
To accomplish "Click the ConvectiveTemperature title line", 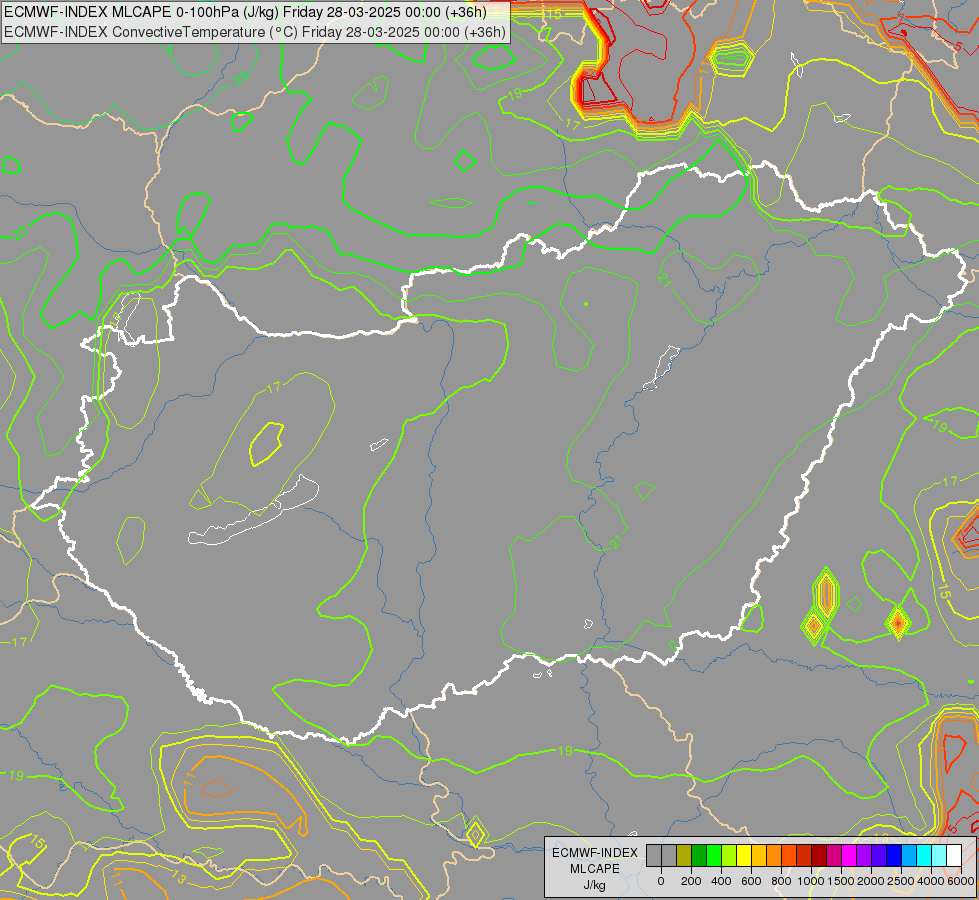I will (x=255, y=31).
